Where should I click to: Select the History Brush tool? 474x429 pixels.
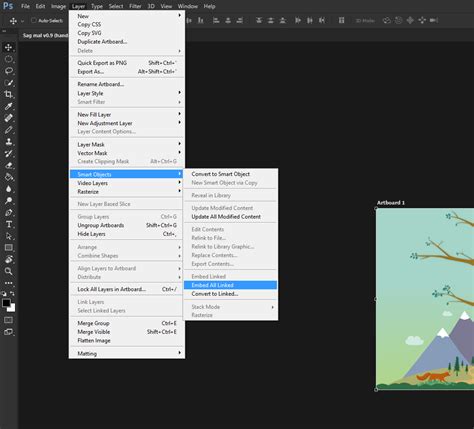click(x=9, y=153)
